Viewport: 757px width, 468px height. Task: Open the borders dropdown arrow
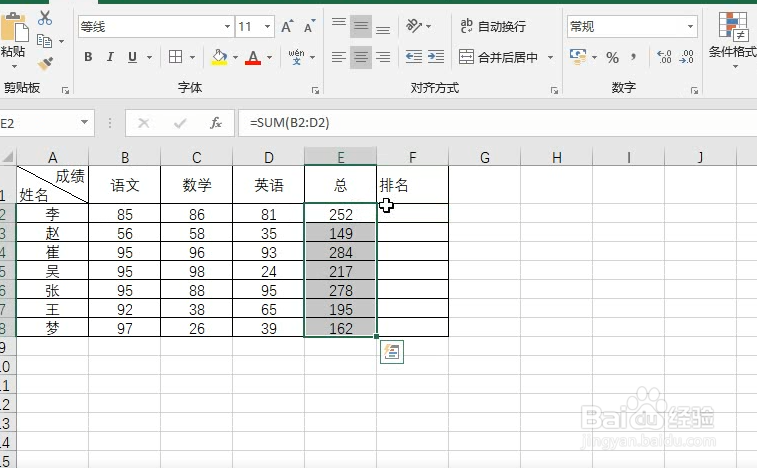pos(192,57)
